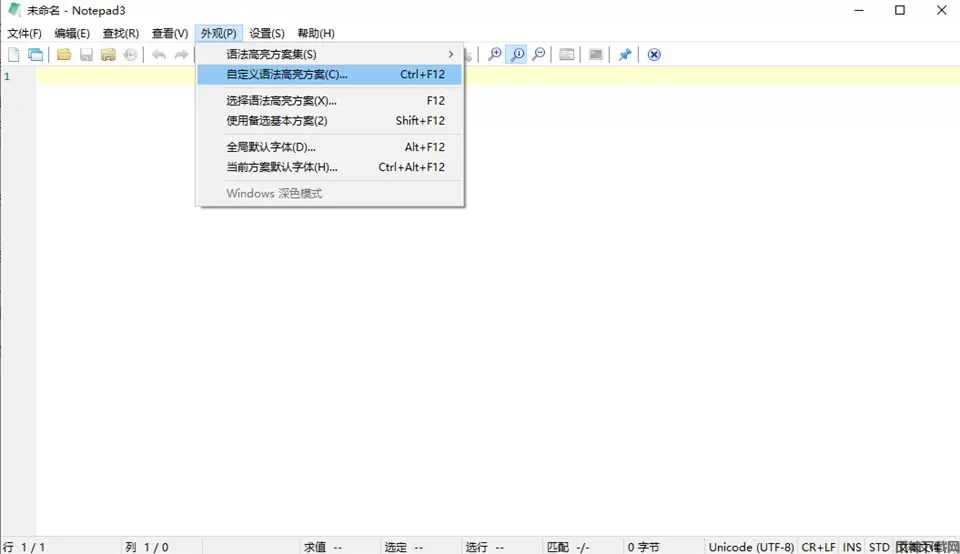This screenshot has width=960, height=554.
Task: Open the 编辑(E) menu
Action: point(72,33)
